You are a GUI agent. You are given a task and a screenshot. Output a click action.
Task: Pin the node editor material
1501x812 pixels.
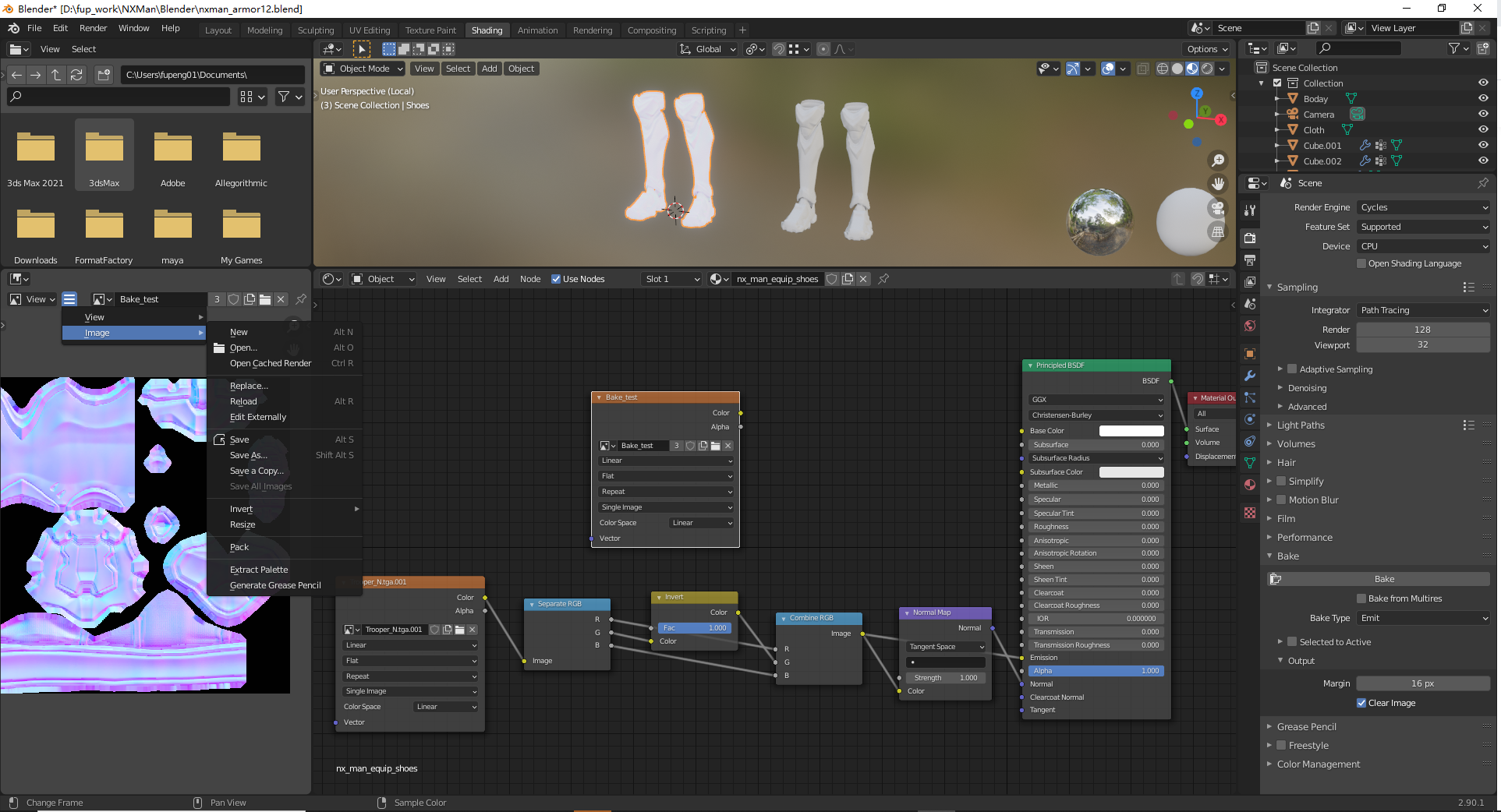tap(883, 279)
